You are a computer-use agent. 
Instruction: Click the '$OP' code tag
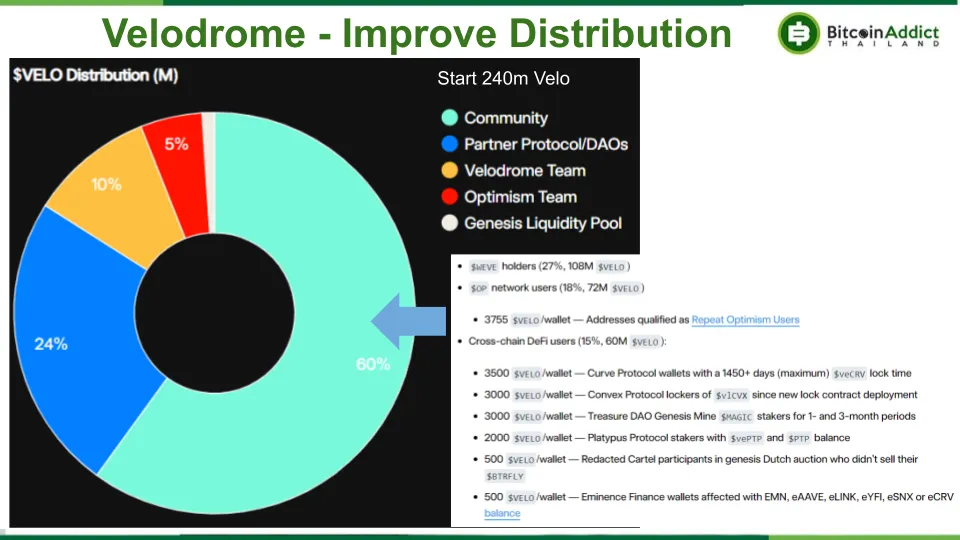point(478,288)
